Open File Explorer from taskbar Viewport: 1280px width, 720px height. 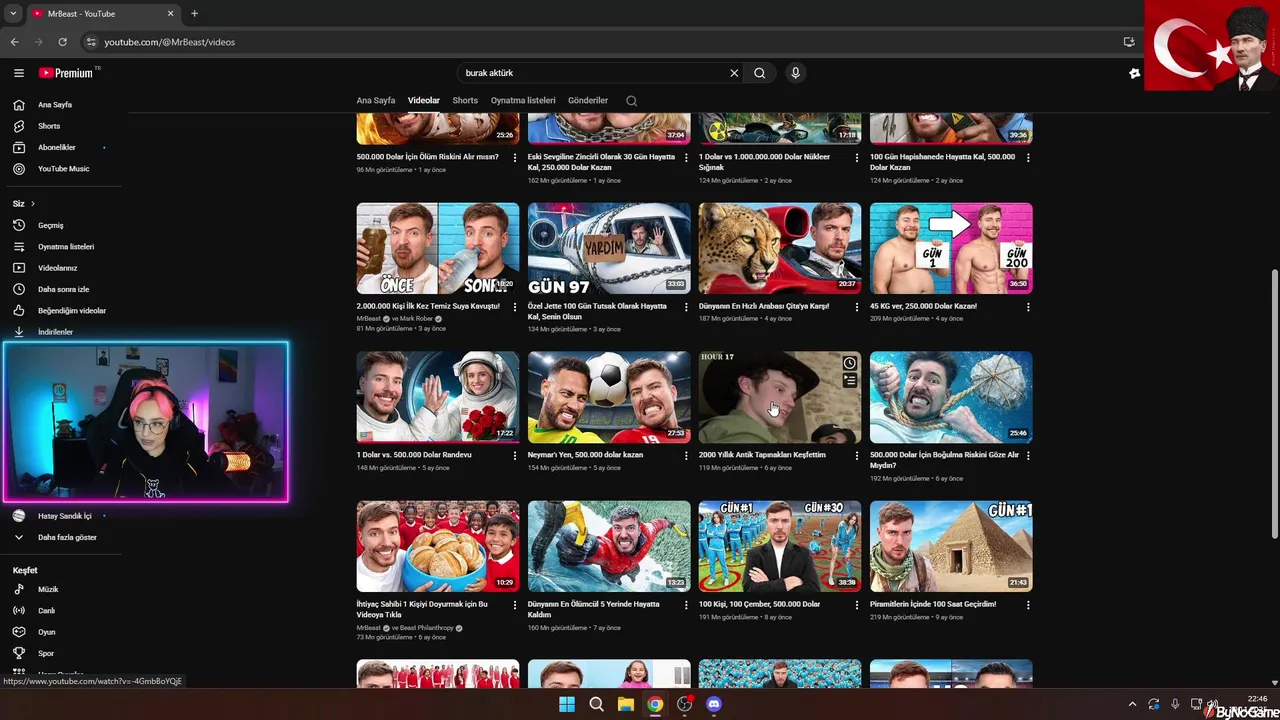(625, 704)
